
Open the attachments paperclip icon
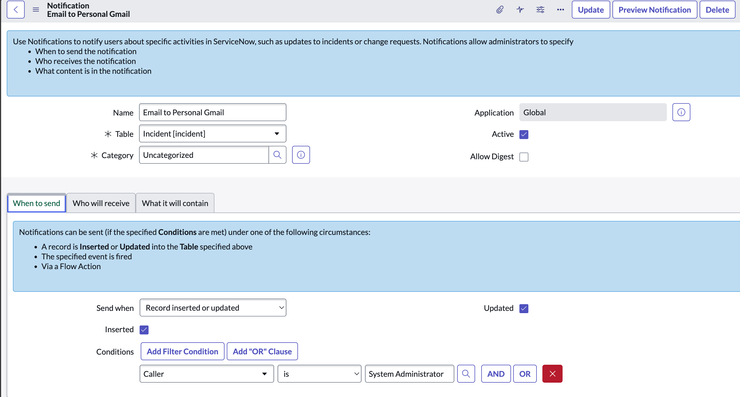[x=500, y=9]
